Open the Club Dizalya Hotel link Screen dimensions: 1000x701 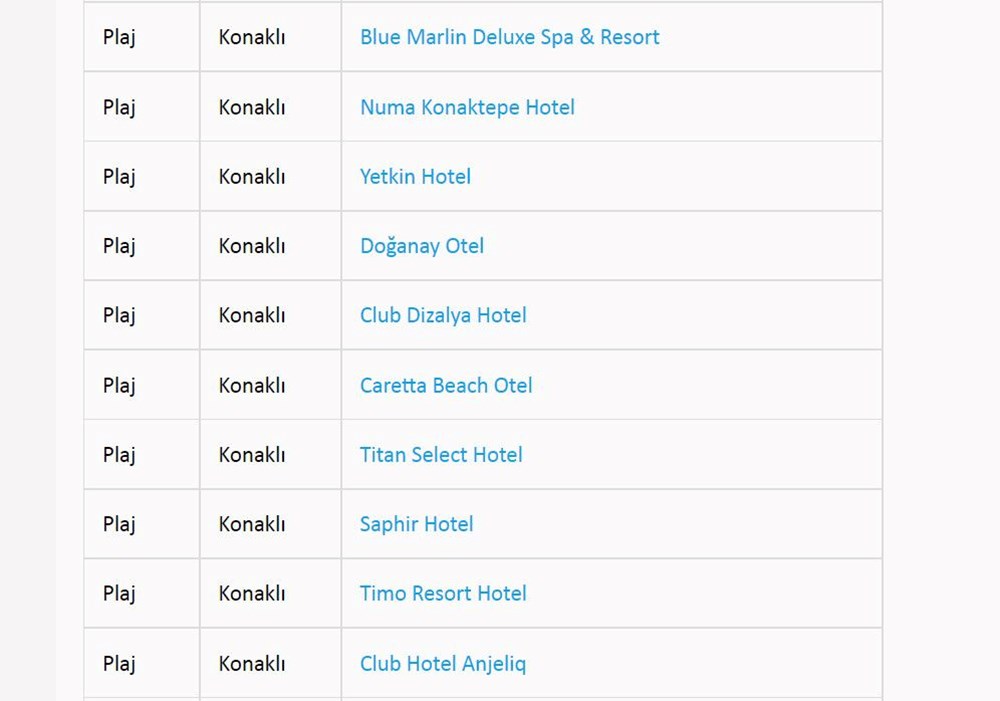tap(443, 315)
